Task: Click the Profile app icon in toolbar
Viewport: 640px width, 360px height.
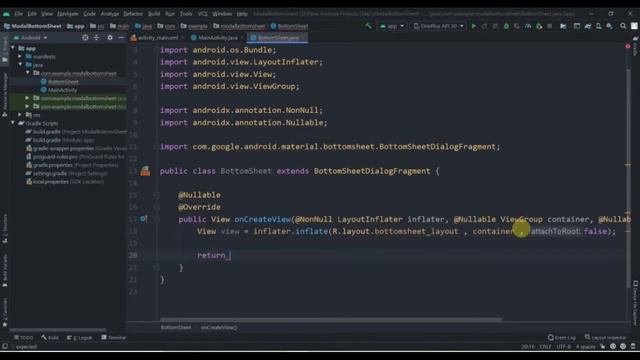Action: click(x=528, y=26)
